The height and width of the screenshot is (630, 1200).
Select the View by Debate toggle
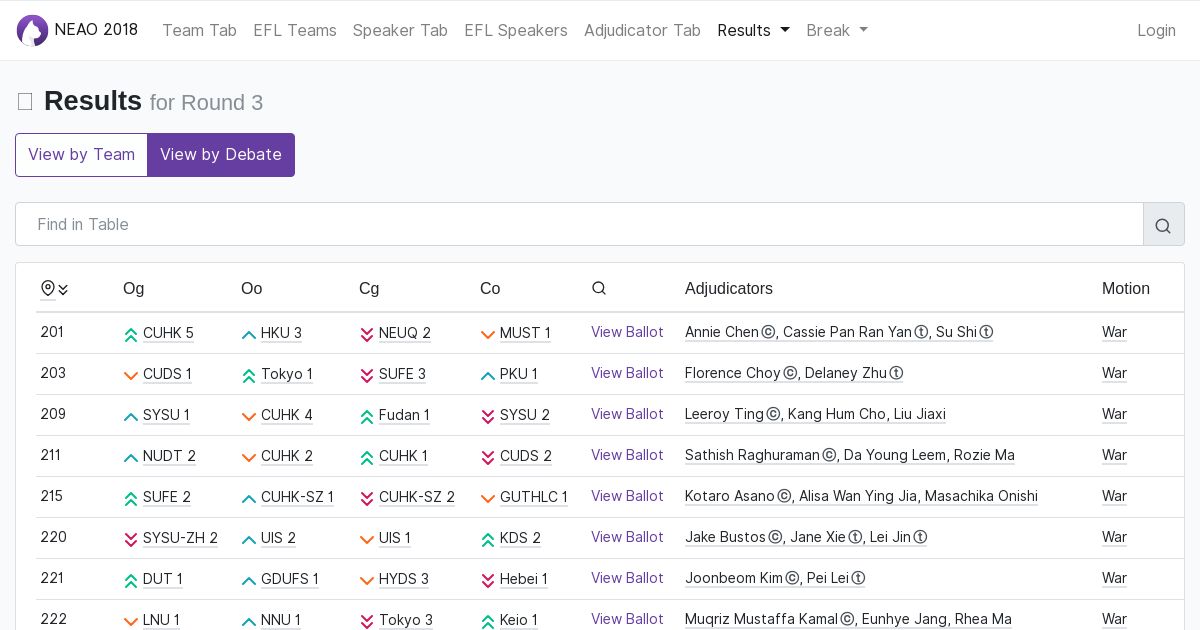pyautogui.click(x=221, y=155)
